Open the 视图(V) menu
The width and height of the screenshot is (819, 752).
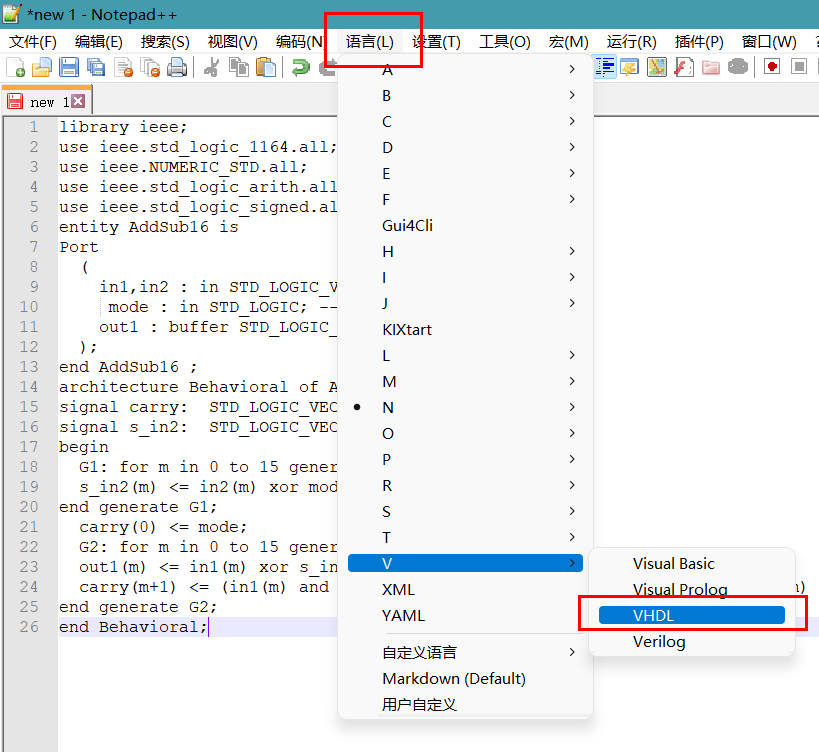(x=232, y=42)
